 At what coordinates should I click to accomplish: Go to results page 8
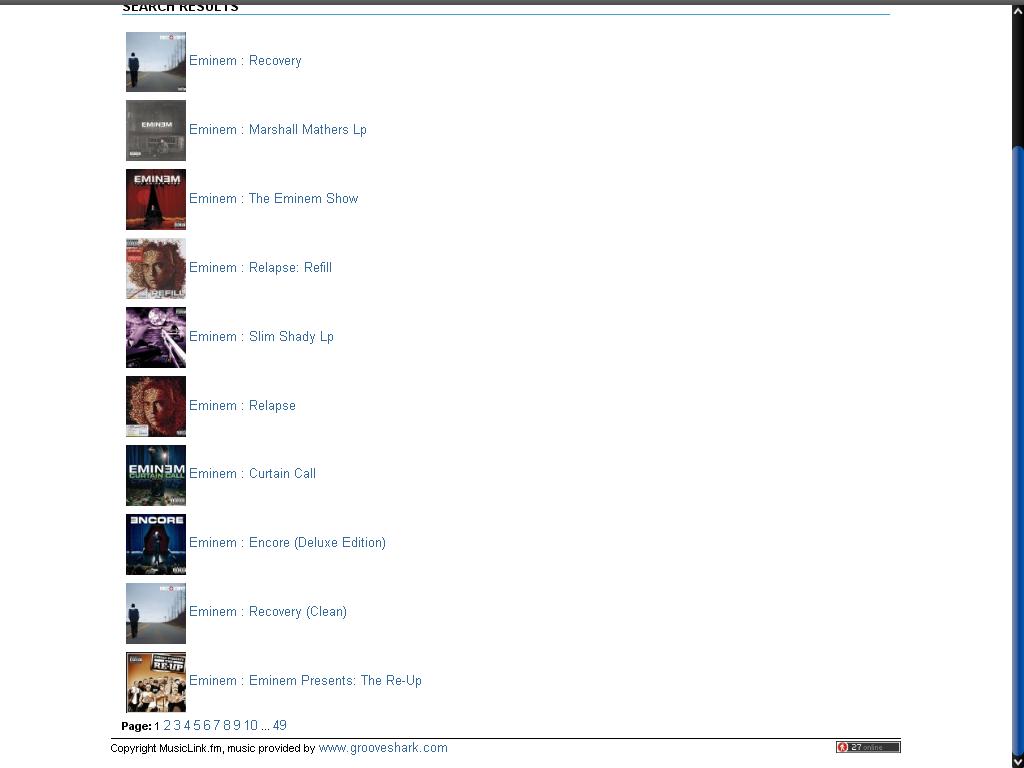227,726
